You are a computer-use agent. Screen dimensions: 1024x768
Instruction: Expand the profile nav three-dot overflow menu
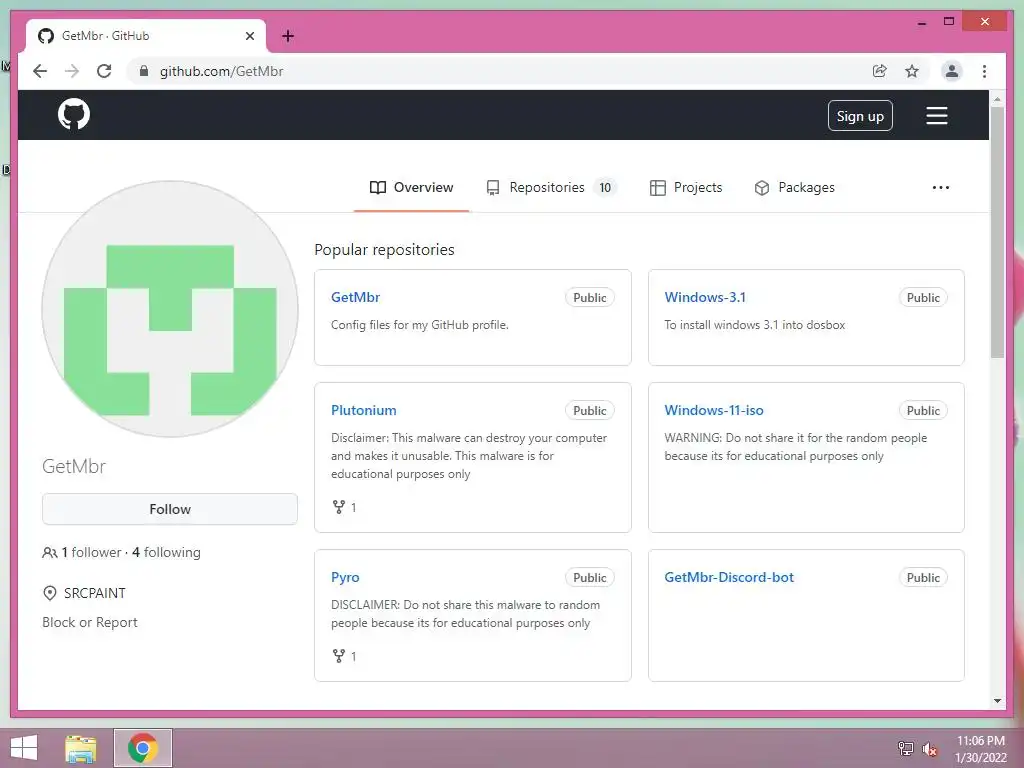pyautogui.click(x=940, y=187)
